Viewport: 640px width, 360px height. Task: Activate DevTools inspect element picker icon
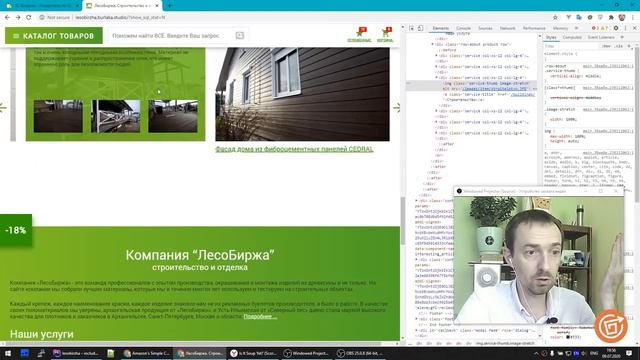[x=412, y=28]
